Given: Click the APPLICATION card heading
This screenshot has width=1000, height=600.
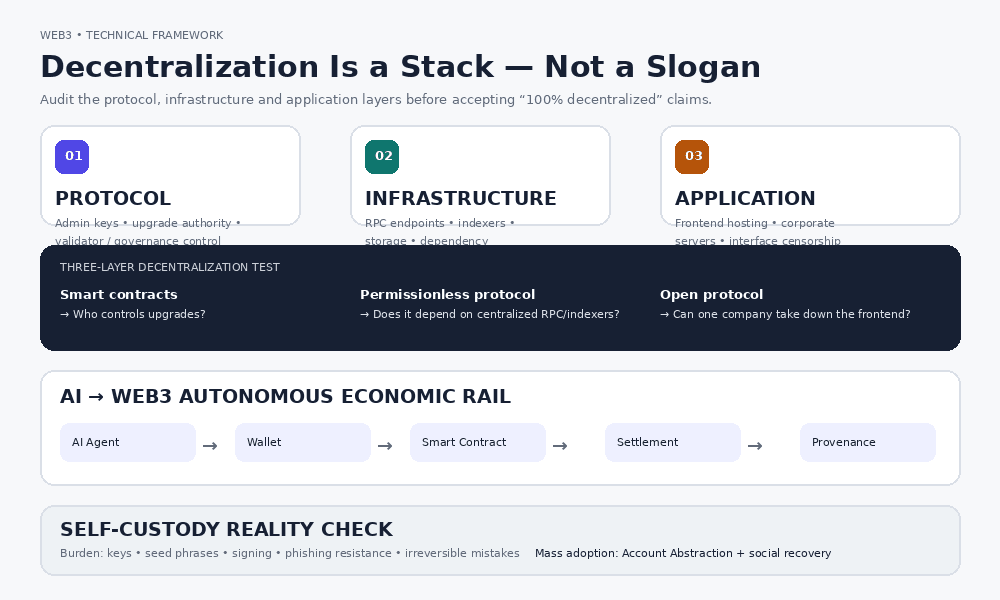Looking at the screenshot, I should [745, 198].
